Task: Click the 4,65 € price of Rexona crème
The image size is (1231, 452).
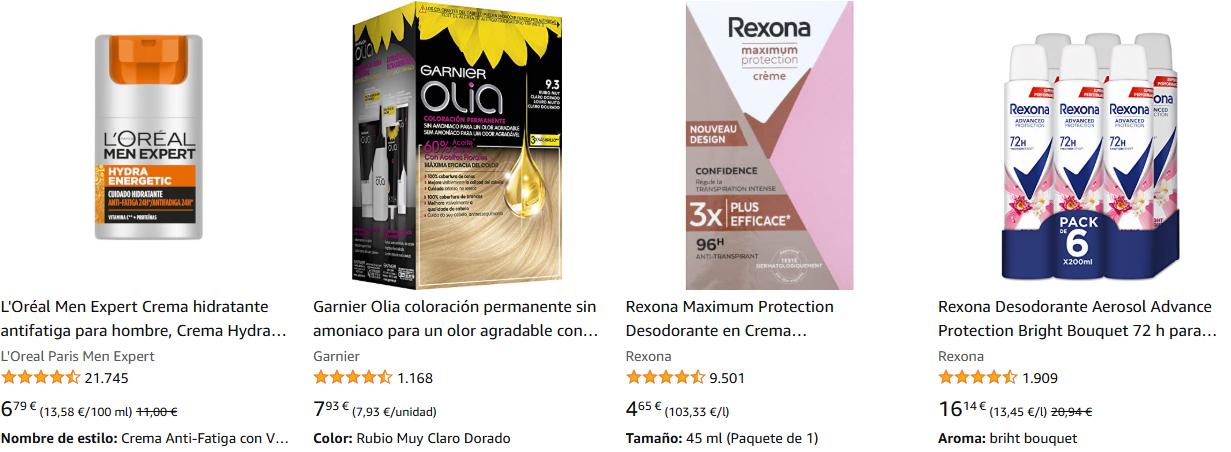Action: pyautogui.click(x=644, y=409)
